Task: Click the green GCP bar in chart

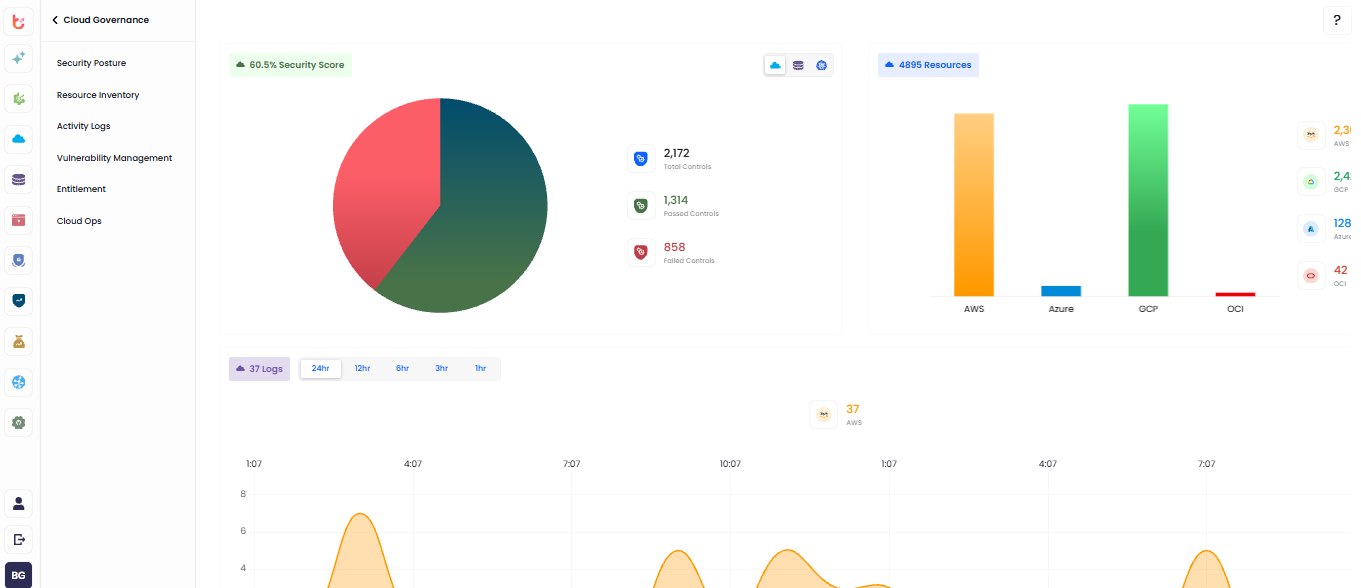Action: [1148, 200]
